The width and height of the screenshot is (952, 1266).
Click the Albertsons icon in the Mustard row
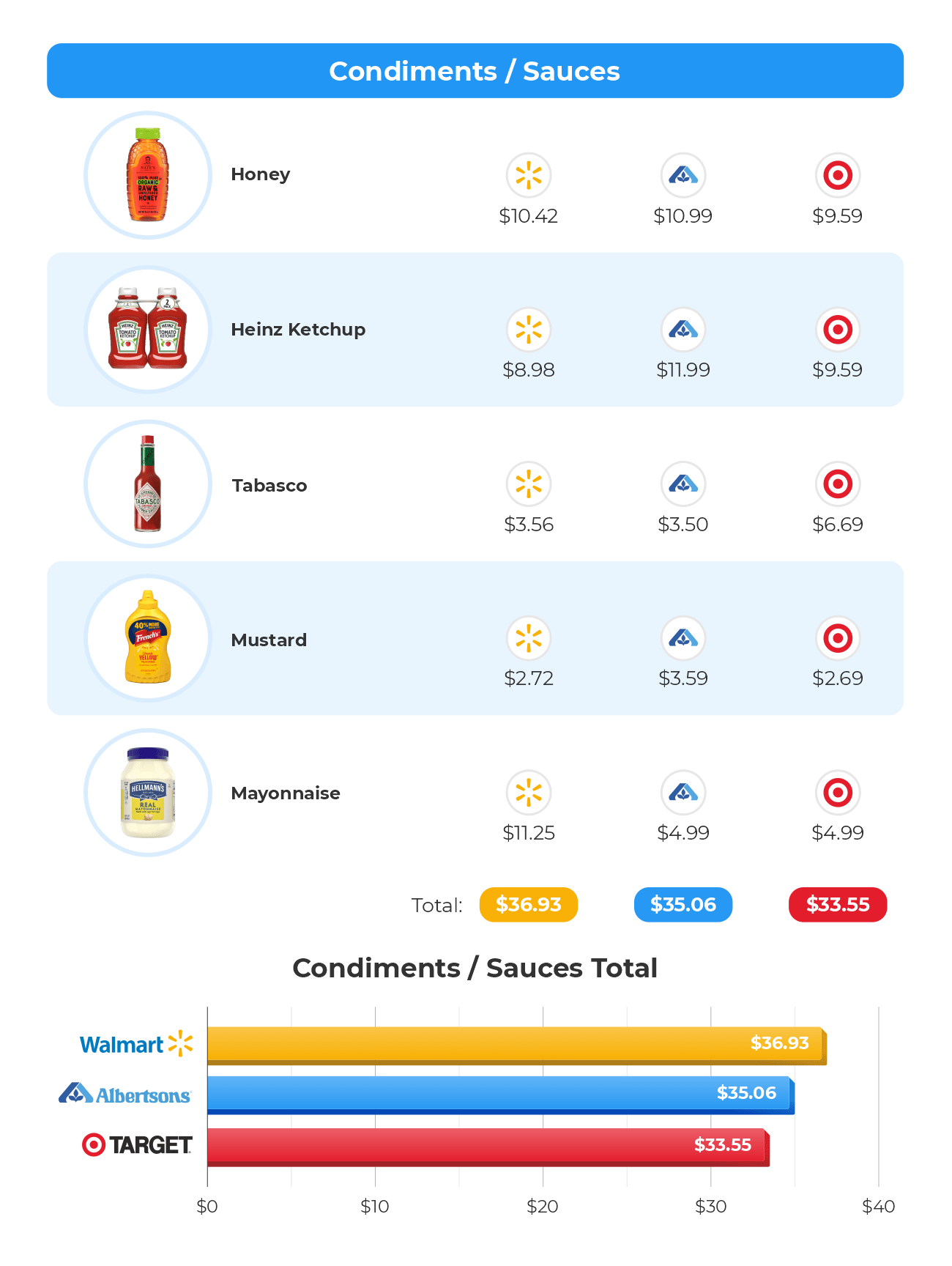pos(683,638)
